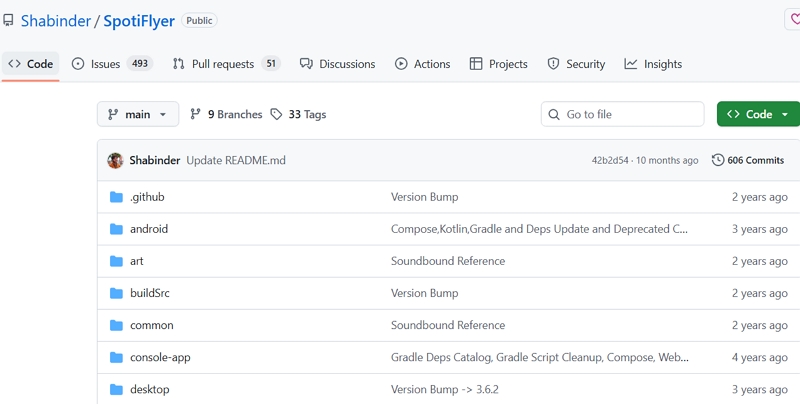Open Gradle Deps Catalog commit for console-app

[x=540, y=358]
